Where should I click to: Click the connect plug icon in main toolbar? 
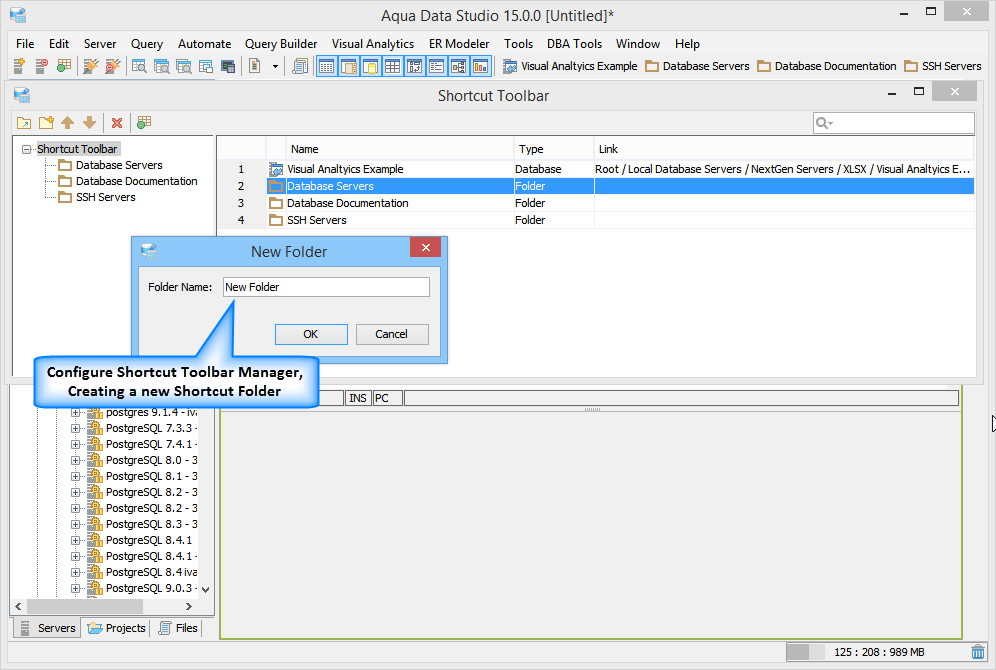[x=91, y=65]
